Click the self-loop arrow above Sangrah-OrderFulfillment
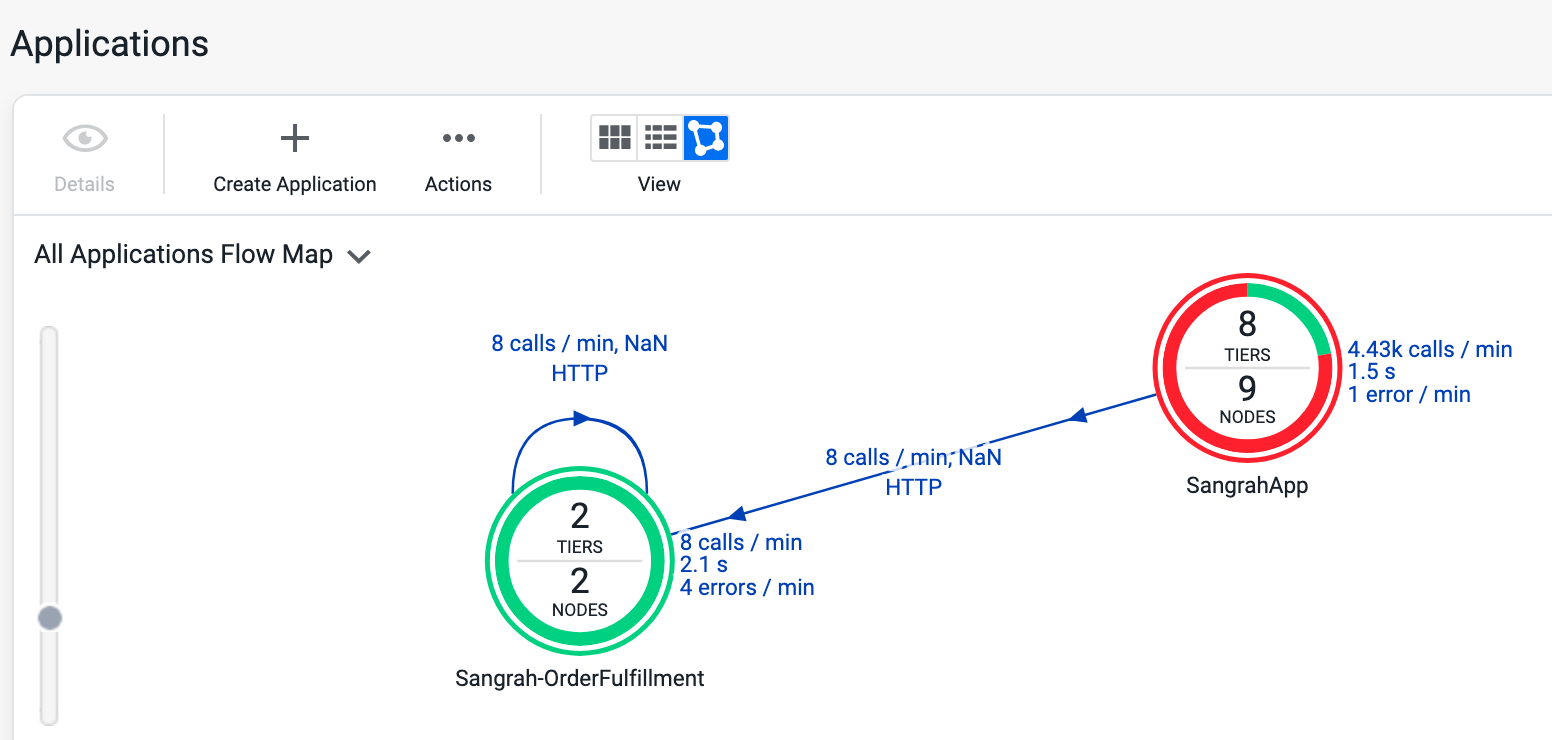 [580, 419]
